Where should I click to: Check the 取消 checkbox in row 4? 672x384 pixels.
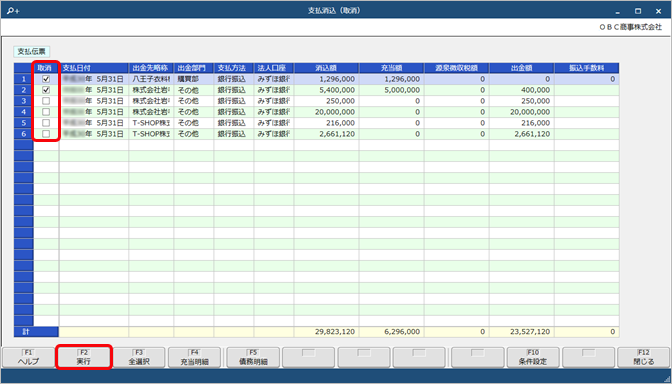tap(46, 112)
